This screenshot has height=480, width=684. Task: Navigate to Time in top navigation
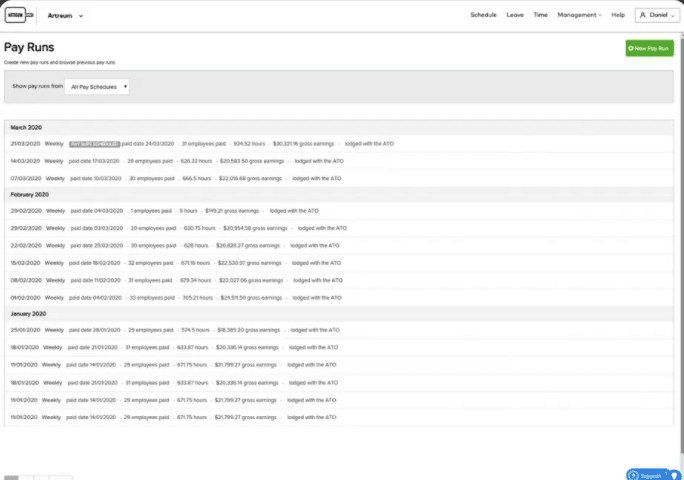point(540,15)
